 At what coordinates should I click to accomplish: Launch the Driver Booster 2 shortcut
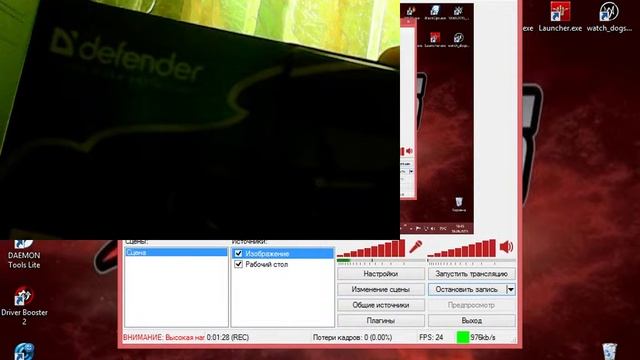click(x=24, y=306)
